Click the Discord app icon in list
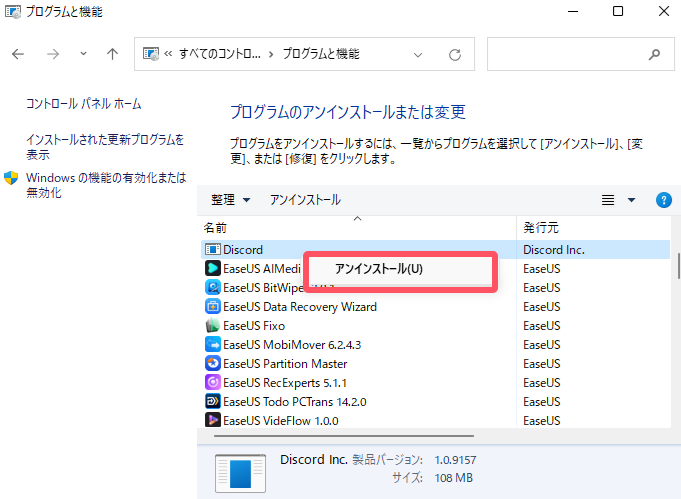Screen dimensions: 681x499 coord(212,250)
